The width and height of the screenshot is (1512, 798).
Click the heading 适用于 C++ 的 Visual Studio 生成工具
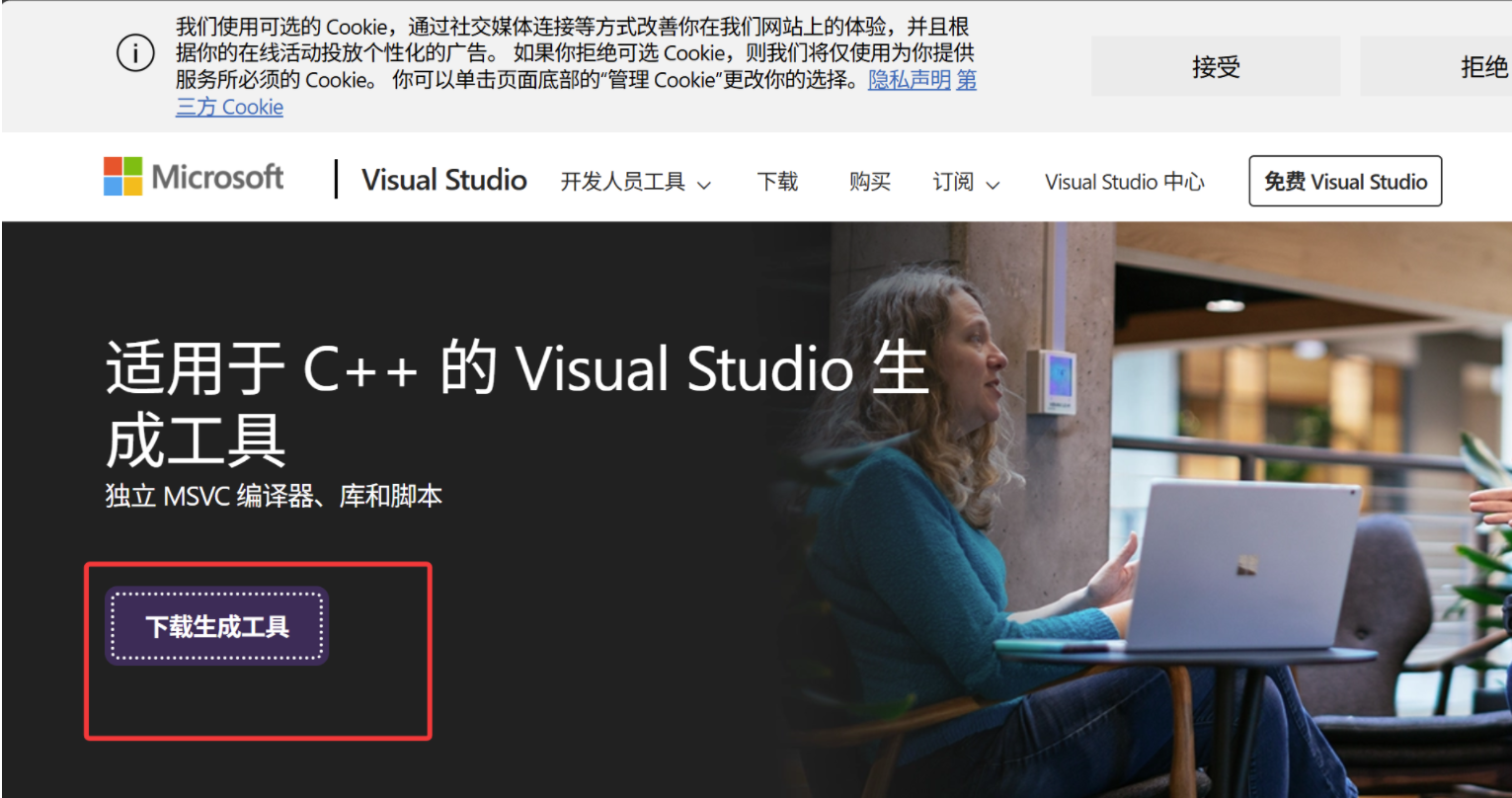517,405
